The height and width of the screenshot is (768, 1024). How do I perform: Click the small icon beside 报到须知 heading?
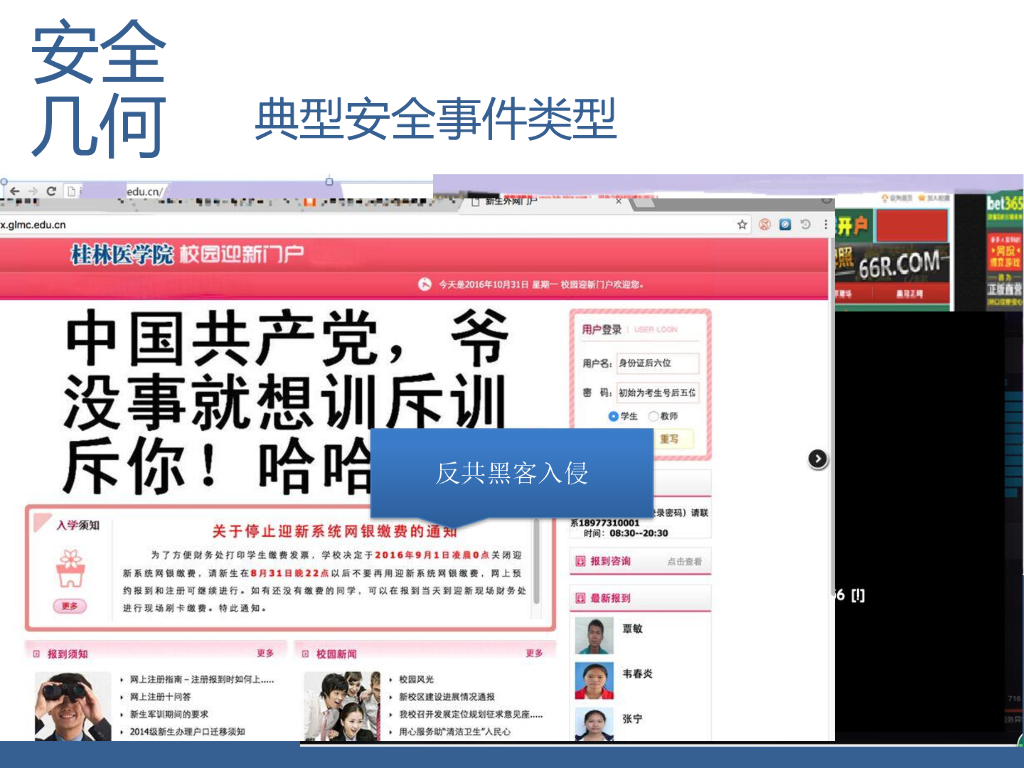(x=36, y=654)
